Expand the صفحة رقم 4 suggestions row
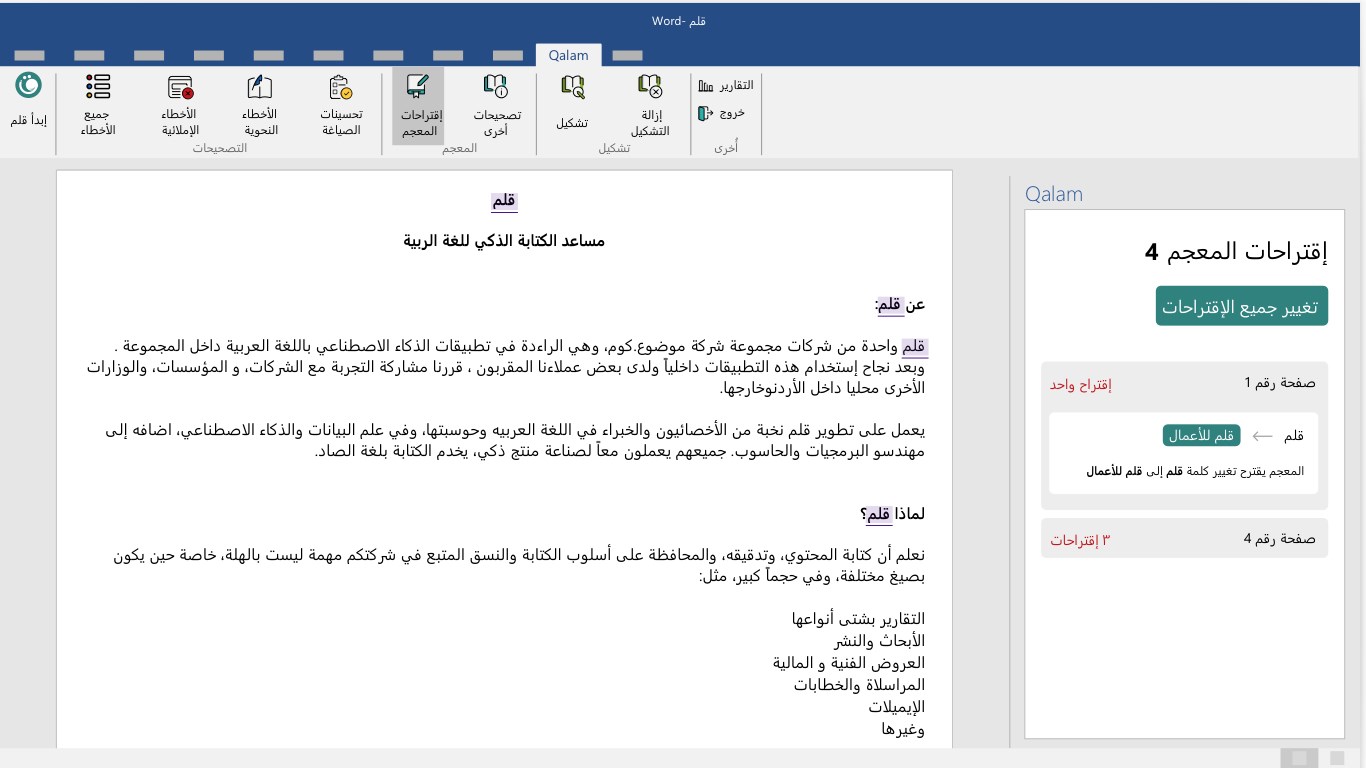1366x768 pixels. tap(1185, 539)
